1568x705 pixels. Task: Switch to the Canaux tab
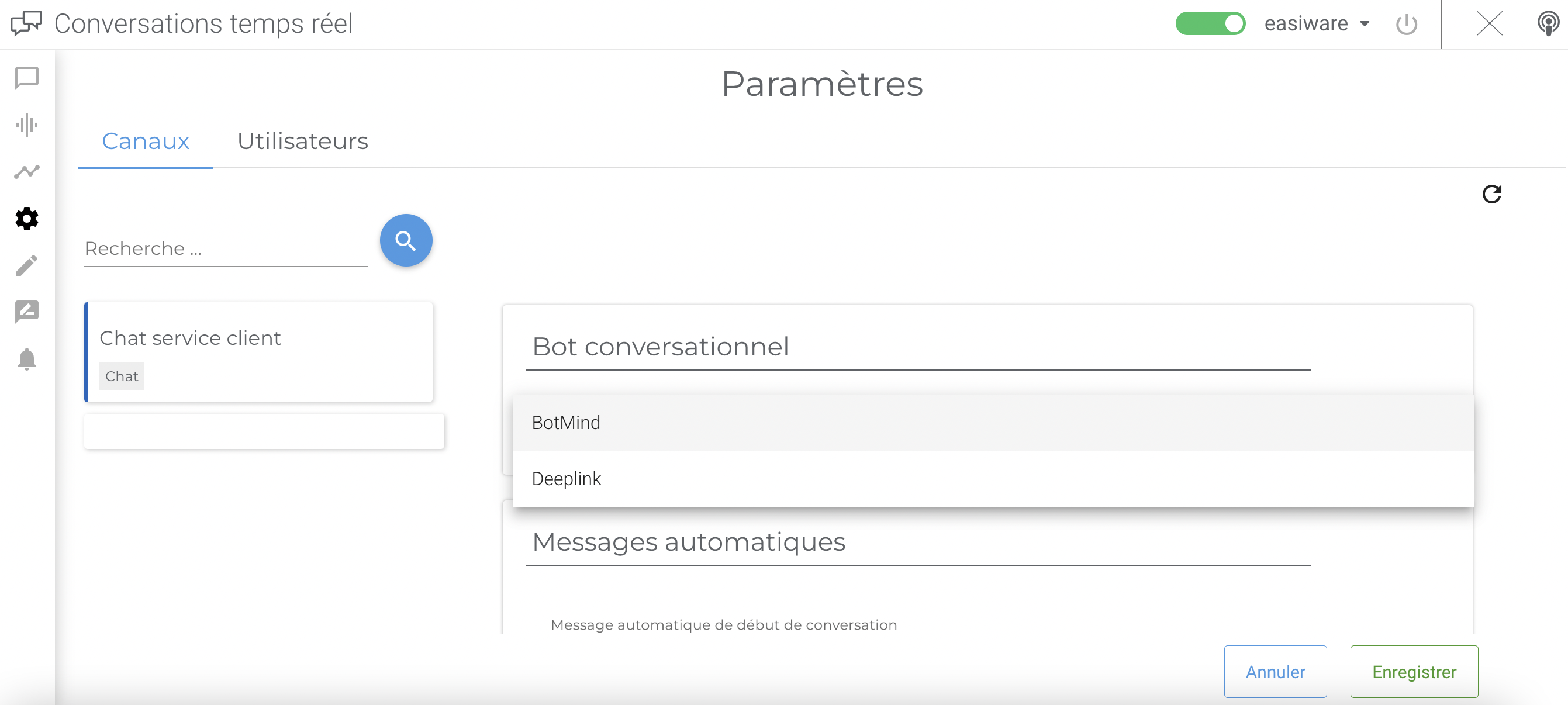[146, 141]
